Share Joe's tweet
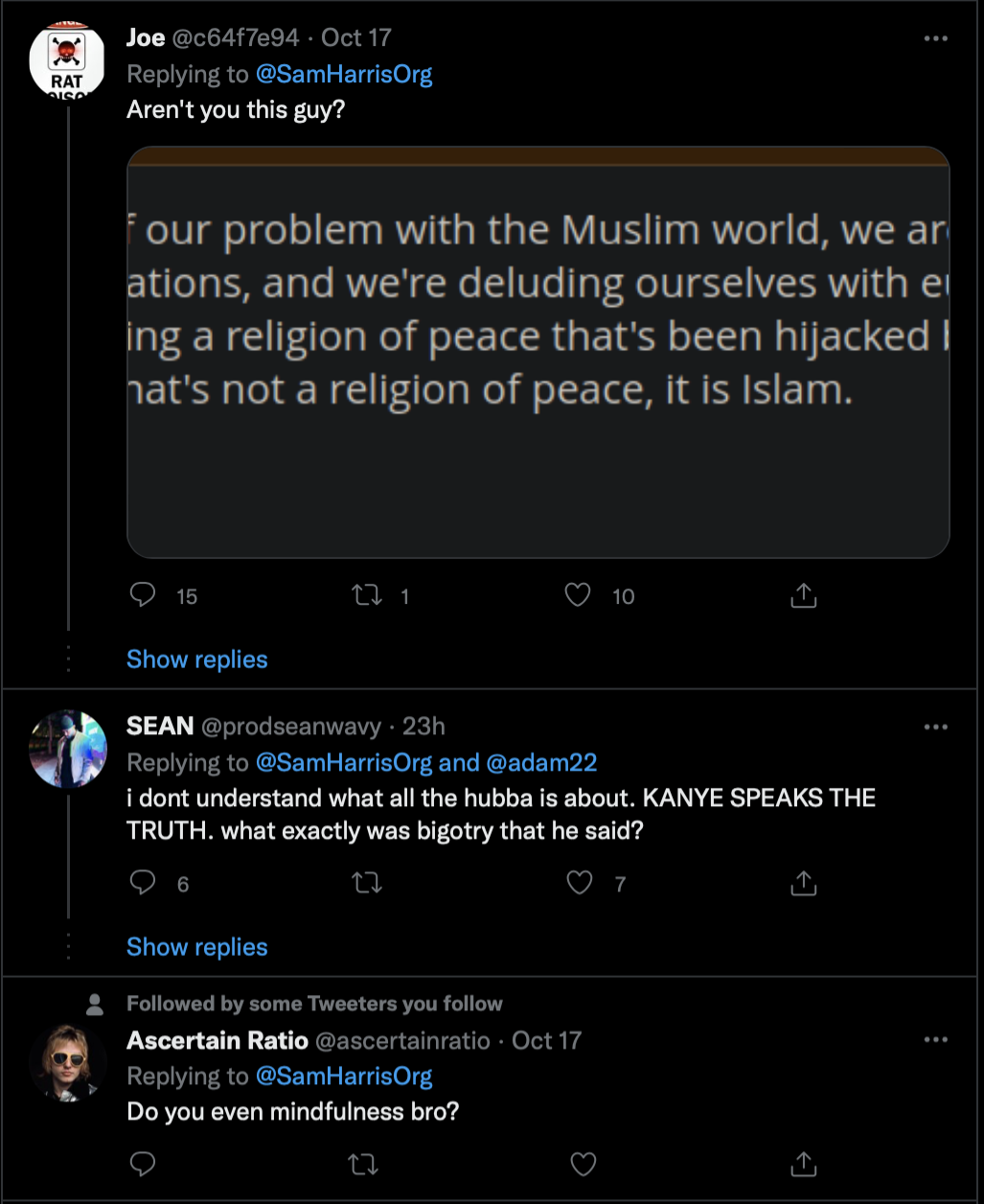 pyautogui.click(x=803, y=595)
